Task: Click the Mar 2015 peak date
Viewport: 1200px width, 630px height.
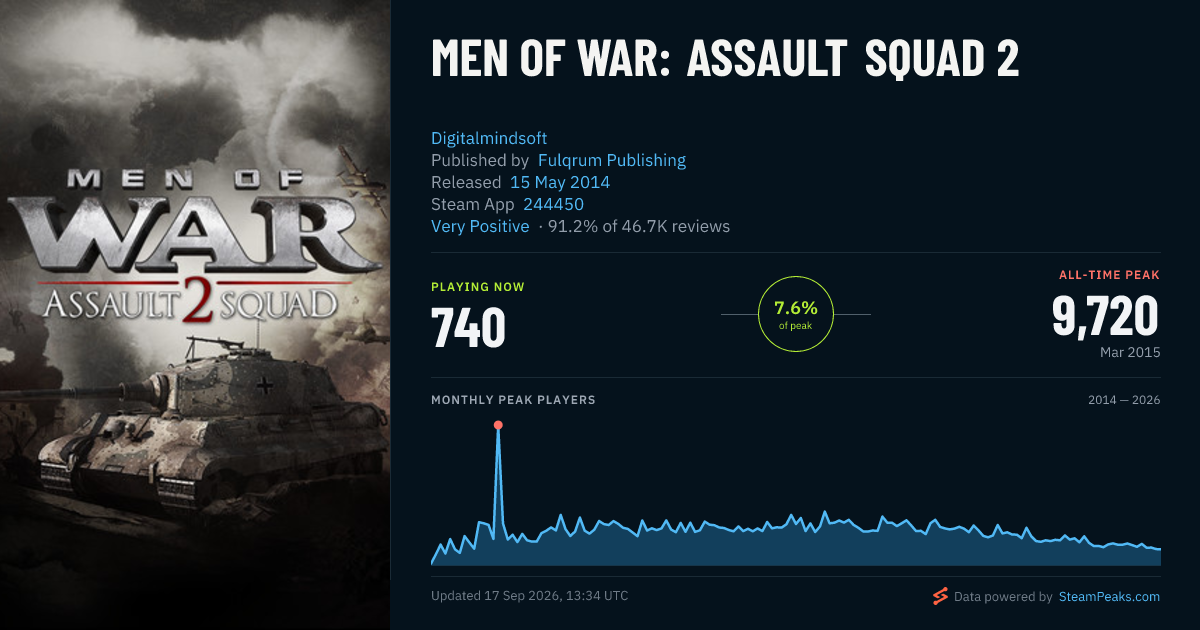Action: (x=1129, y=352)
